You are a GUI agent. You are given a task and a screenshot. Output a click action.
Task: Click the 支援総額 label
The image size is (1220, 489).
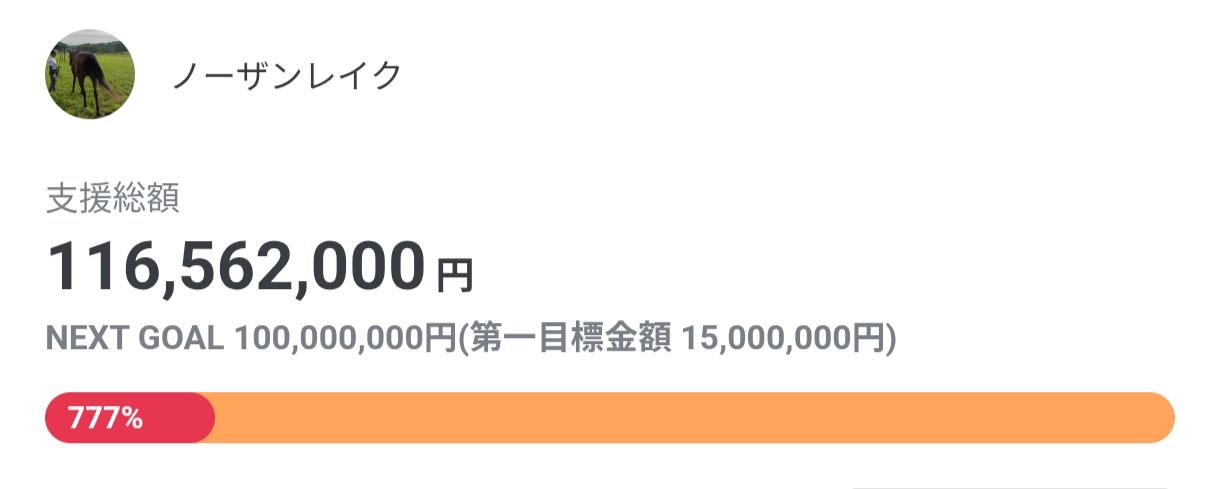point(113,199)
